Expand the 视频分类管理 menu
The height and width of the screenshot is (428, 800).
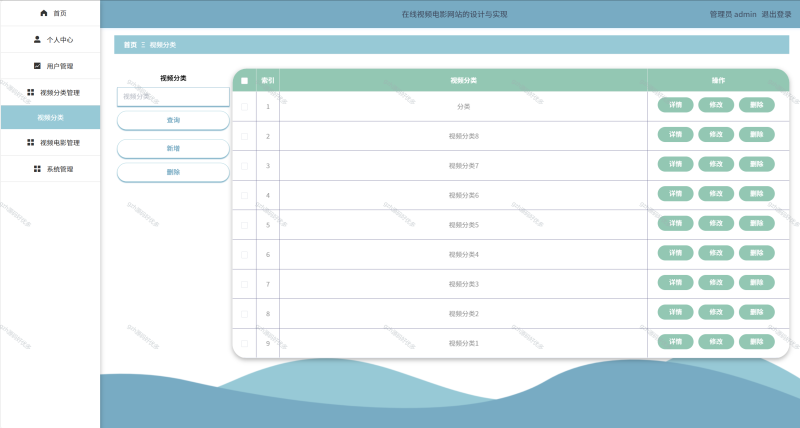59,92
